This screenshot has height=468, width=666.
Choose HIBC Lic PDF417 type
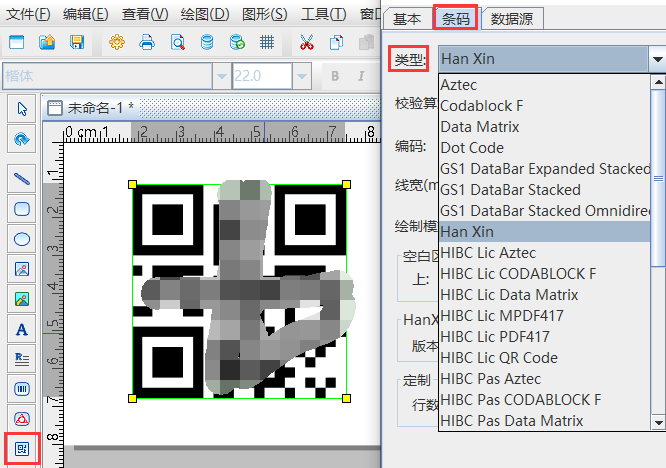[545, 337]
